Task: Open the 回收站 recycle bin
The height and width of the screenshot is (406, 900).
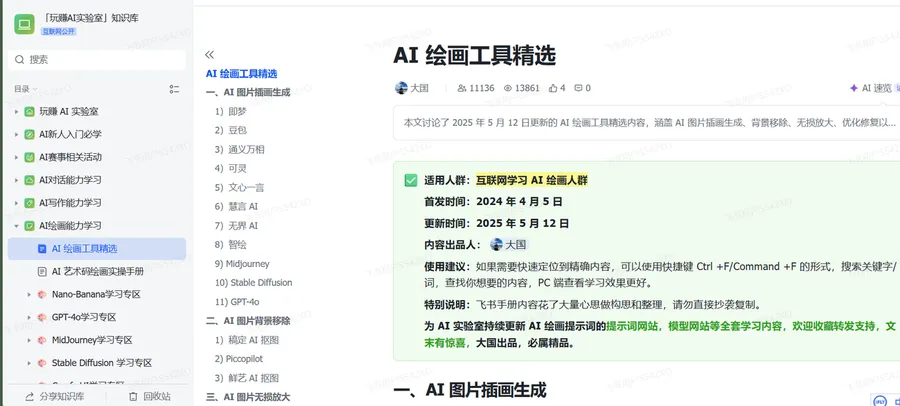Action: point(149,397)
